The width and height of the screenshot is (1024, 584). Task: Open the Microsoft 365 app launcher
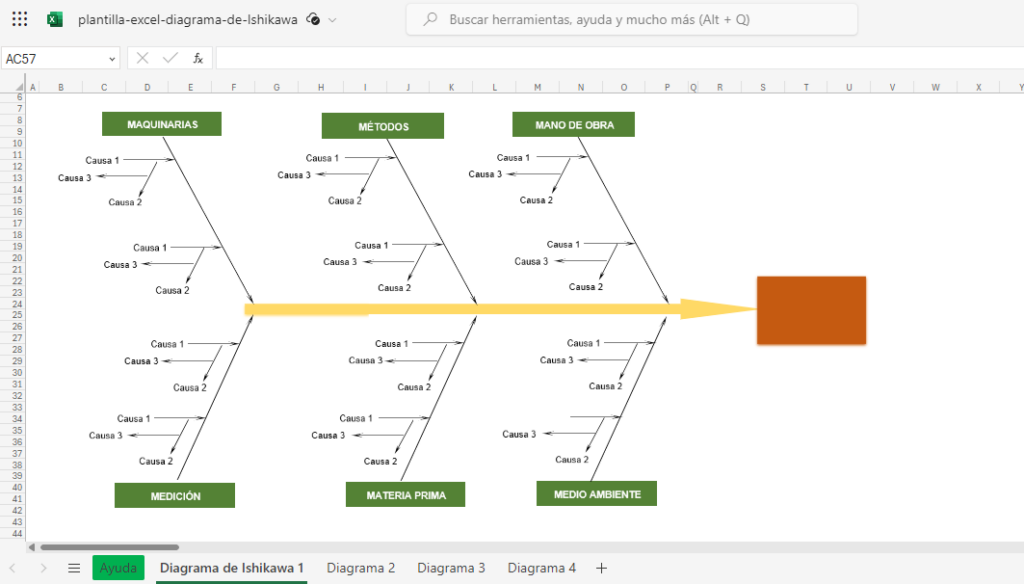point(19,19)
